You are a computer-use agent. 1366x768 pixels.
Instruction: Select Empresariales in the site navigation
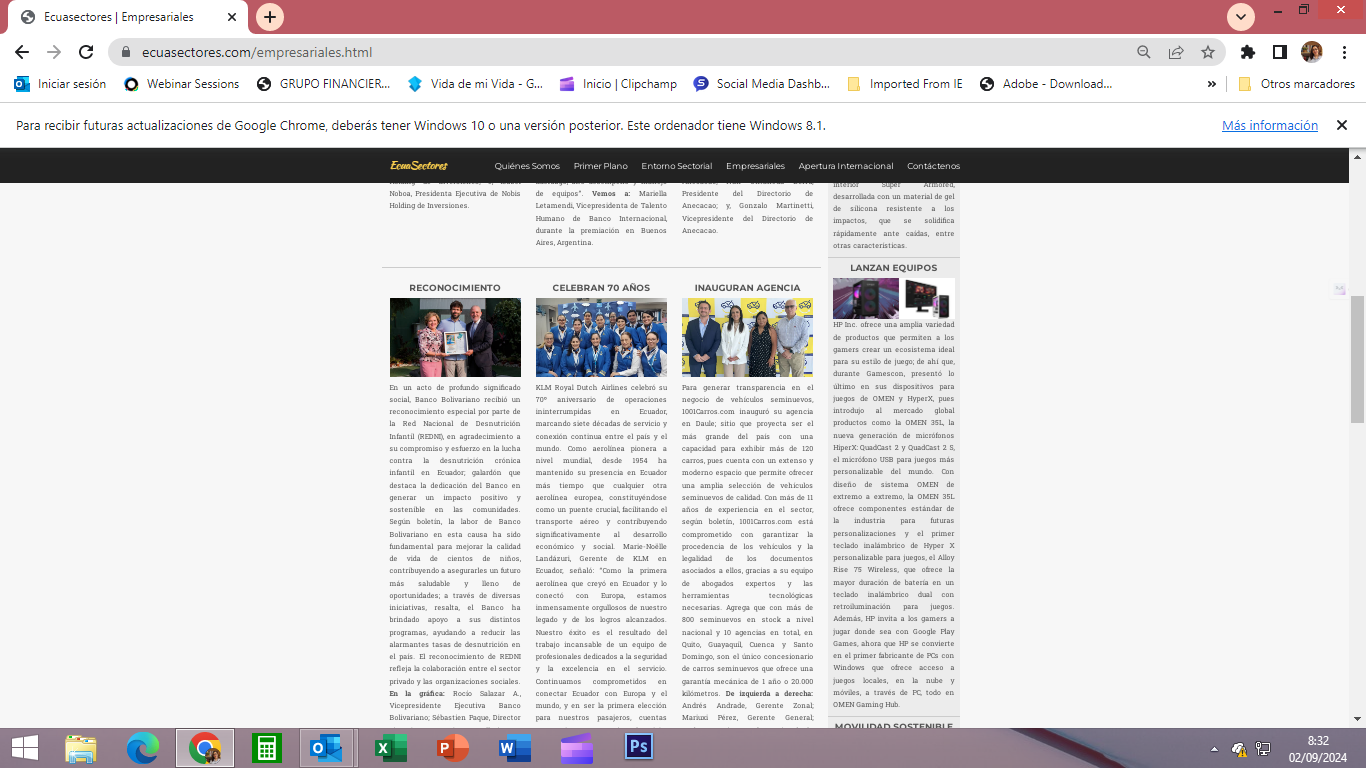755,166
